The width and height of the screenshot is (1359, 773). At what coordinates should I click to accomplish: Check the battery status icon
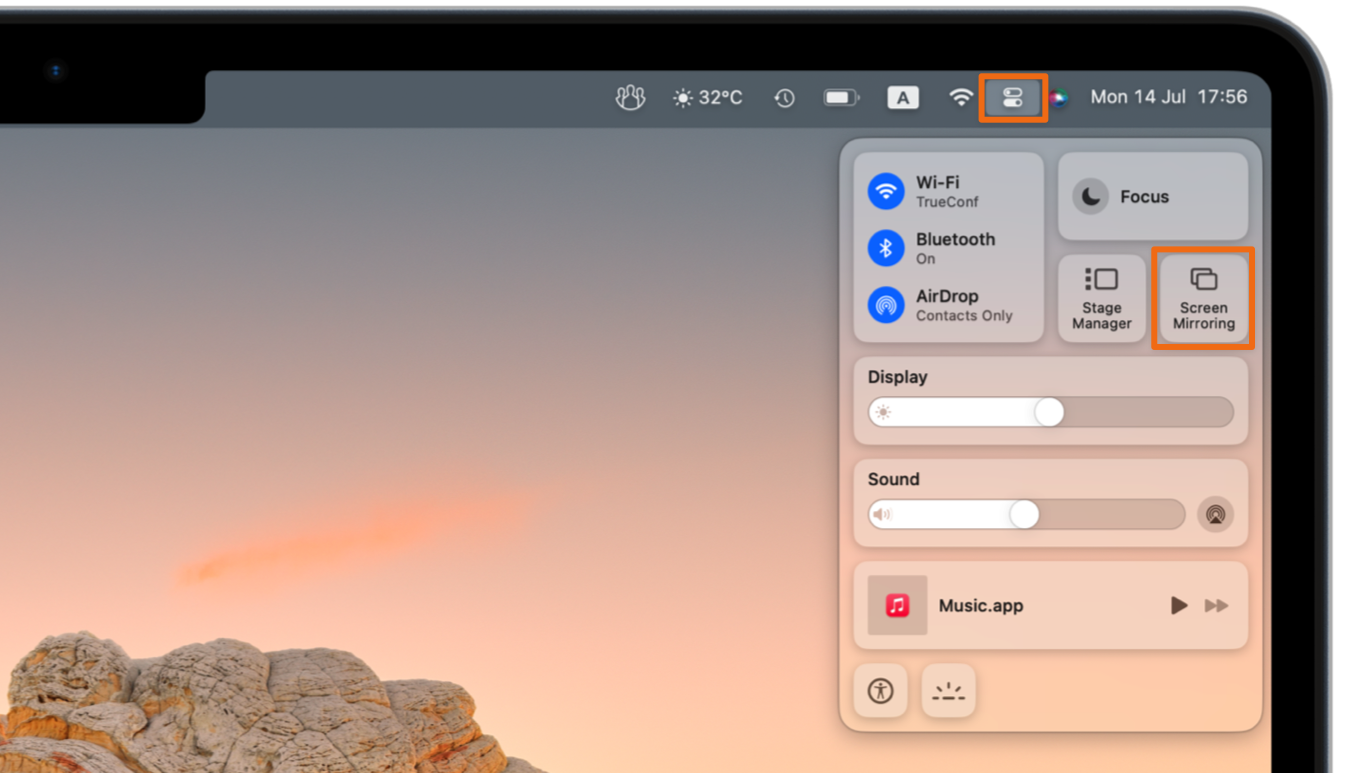tap(841, 97)
